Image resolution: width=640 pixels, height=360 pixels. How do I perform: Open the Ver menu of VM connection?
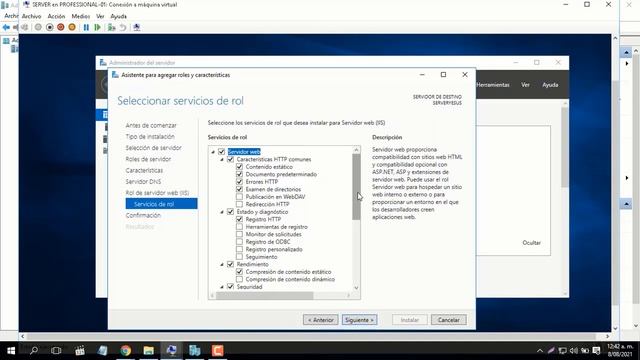tap(100, 16)
